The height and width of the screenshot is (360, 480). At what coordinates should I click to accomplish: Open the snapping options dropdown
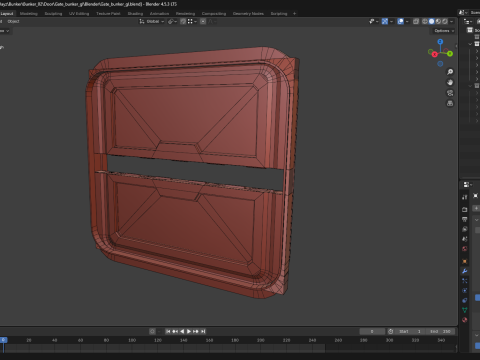pos(192,21)
